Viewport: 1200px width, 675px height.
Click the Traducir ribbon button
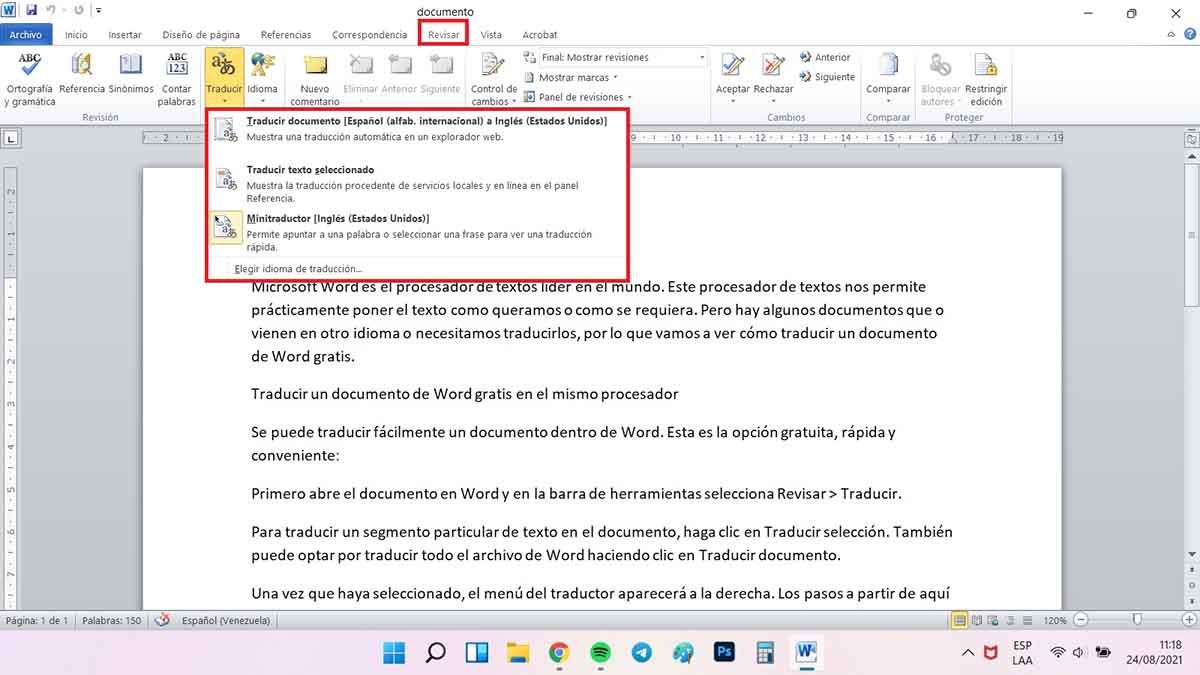click(x=224, y=77)
